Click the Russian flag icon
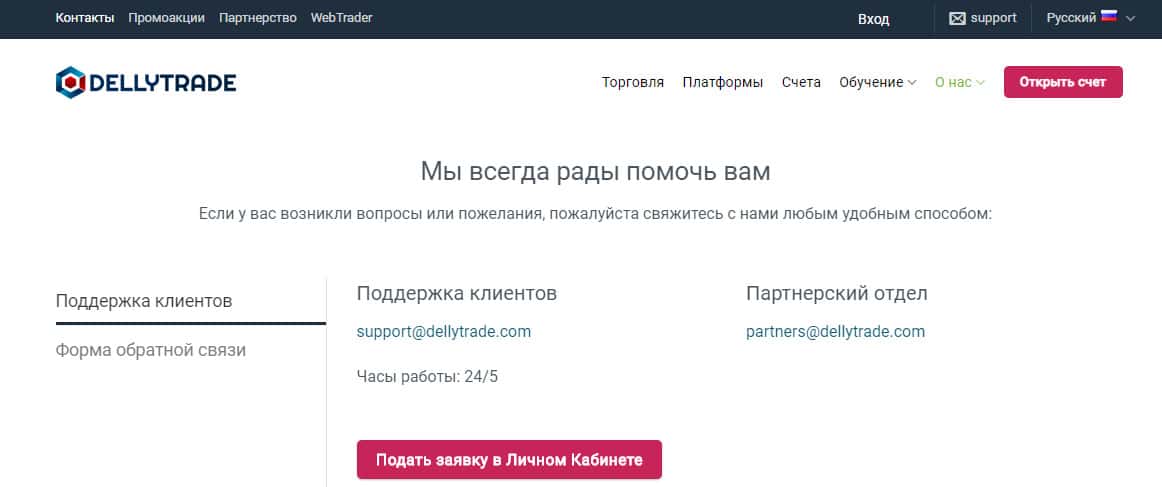Image resolution: width=1162 pixels, height=487 pixels. [x=1109, y=16]
